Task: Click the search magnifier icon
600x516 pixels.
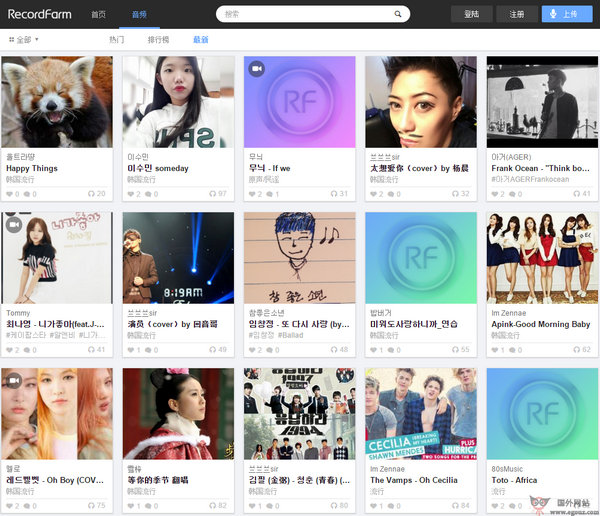Action: (397, 14)
